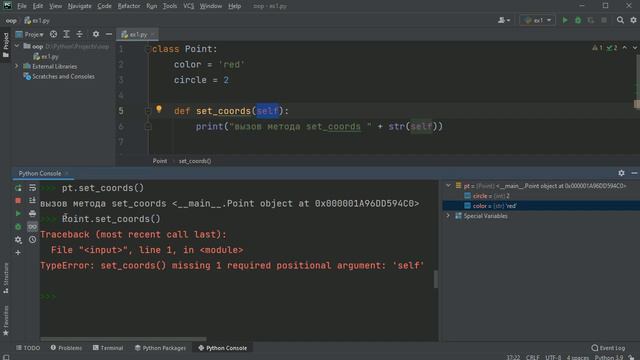The height and width of the screenshot is (360, 640).
Task: Expand External Libraries node
Action: click(x=17, y=66)
